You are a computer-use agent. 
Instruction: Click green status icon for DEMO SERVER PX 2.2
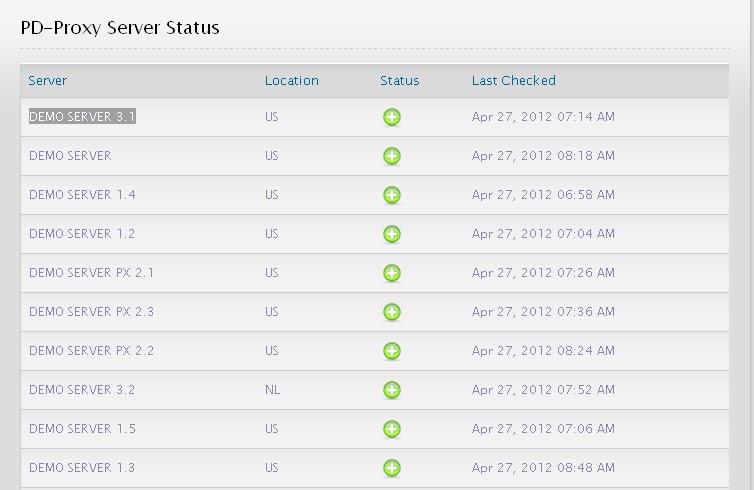tap(392, 351)
